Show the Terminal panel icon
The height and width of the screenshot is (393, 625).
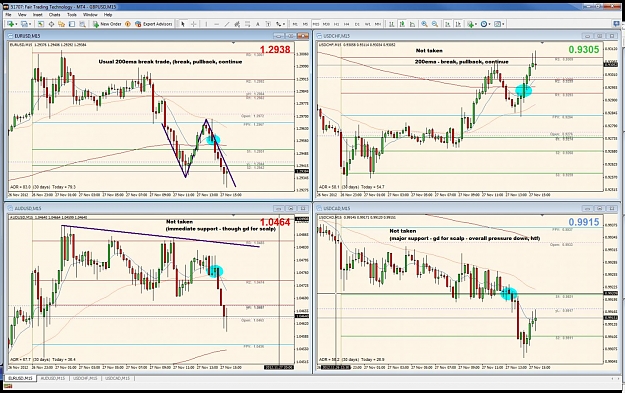[x=72, y=24]
